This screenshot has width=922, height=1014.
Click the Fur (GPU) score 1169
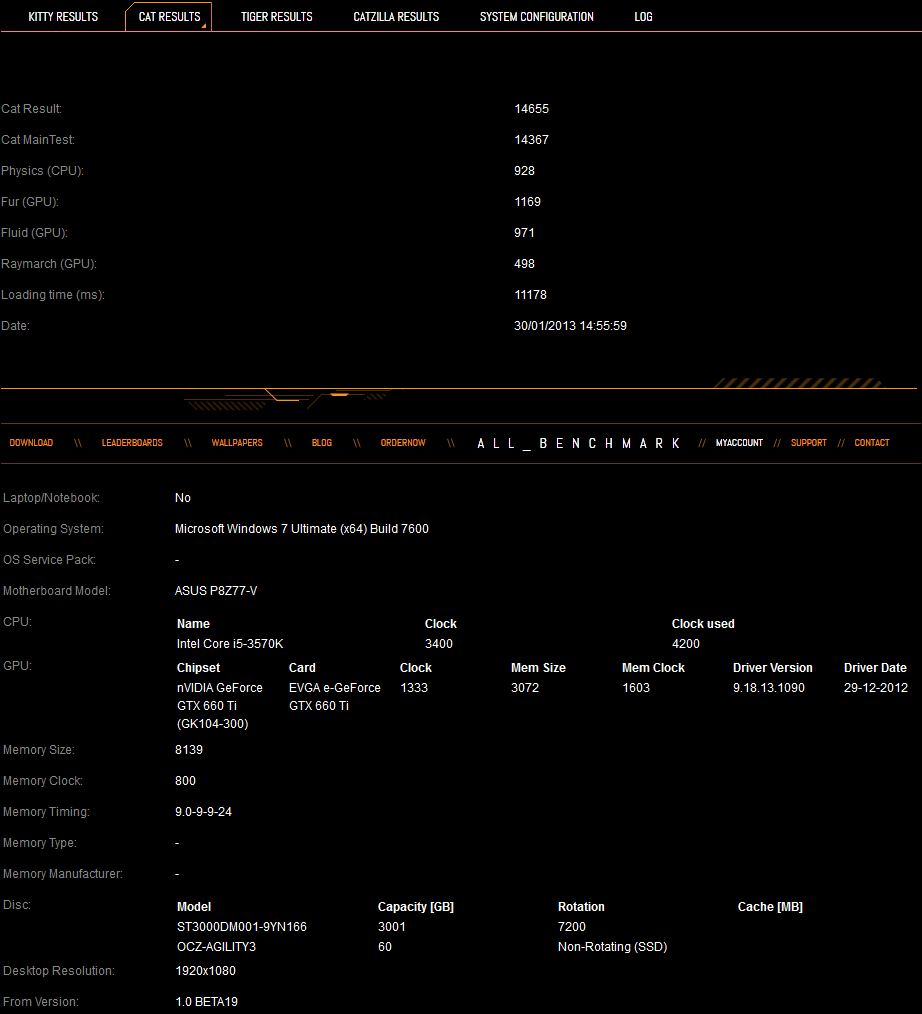[528, 202]
